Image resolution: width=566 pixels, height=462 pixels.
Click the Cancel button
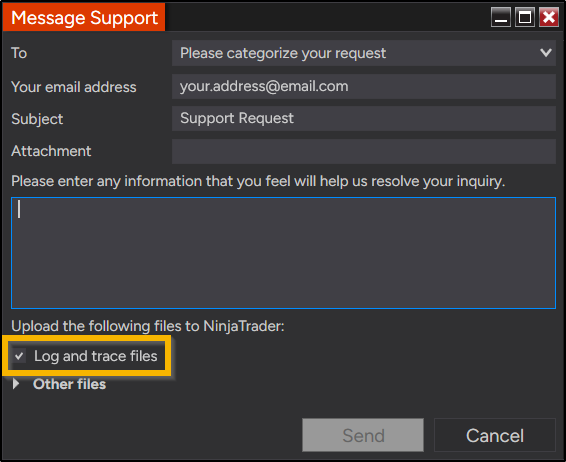click(495, 435)
